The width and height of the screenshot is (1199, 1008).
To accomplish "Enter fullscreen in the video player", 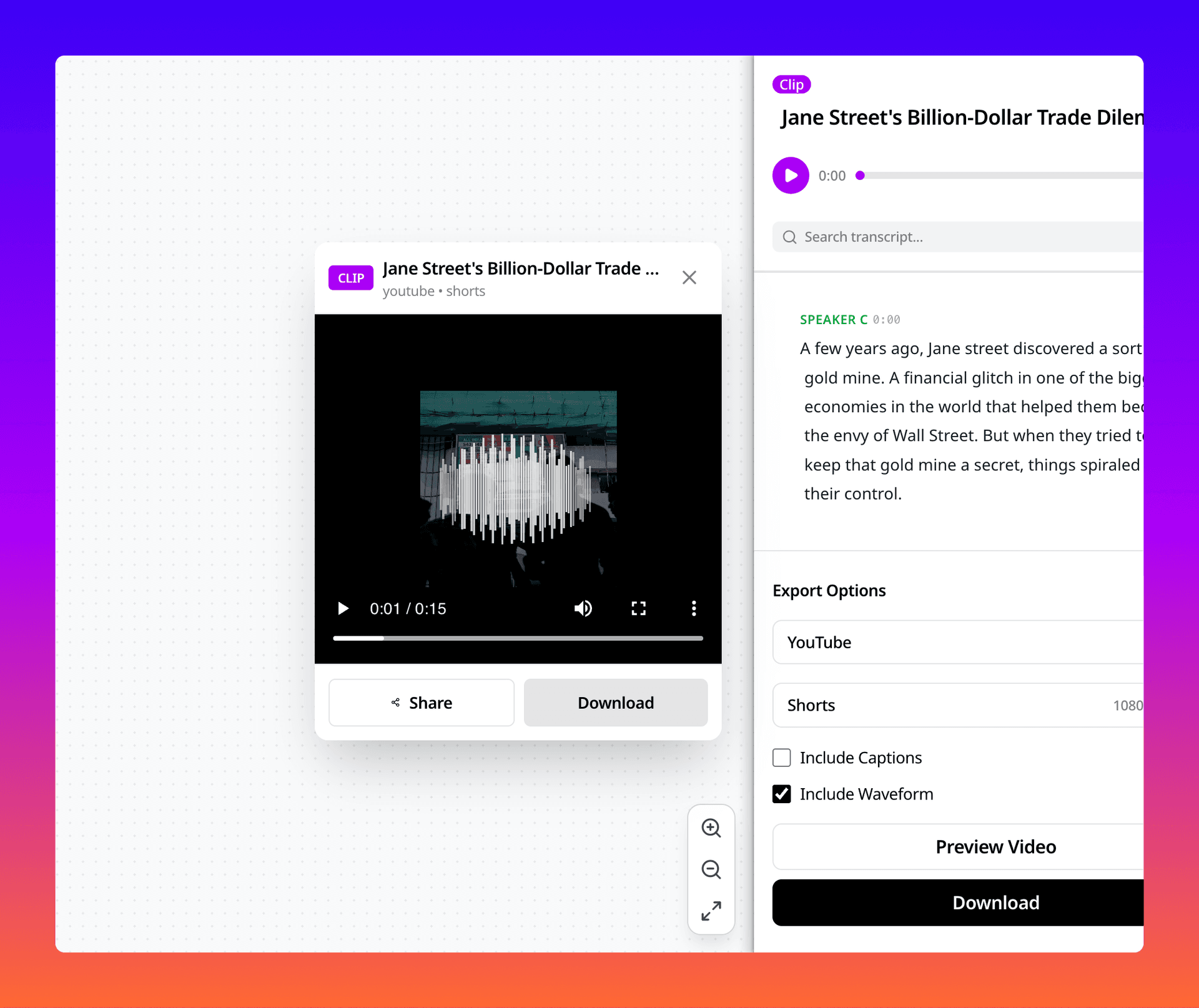I will (x=638, y=608).
